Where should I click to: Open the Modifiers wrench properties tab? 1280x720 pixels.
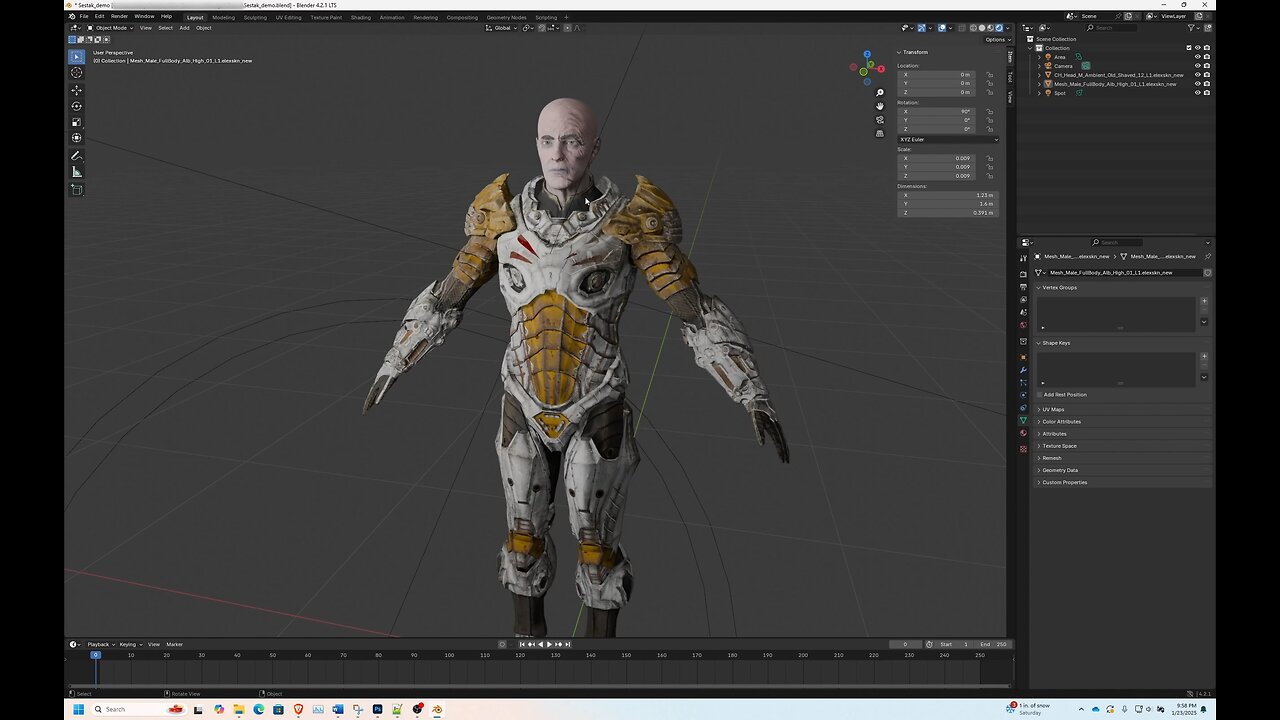1023,370
